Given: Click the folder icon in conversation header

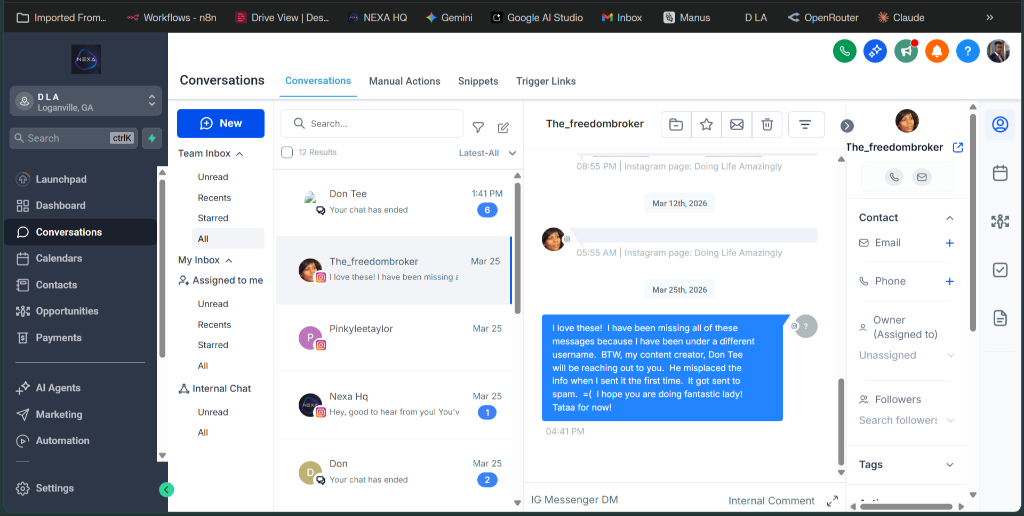Looking at the screenshot, I should pyautogui.click(x=676, y=124).
